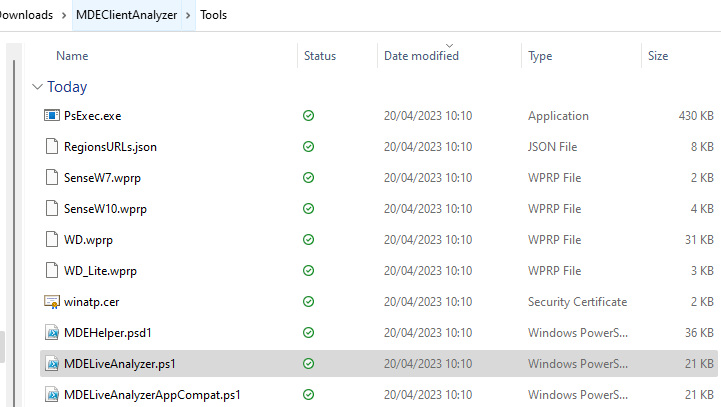Image resolution: width=721 pixels, height=407 pixels.
Task: Click the SenseW7.wprp file icon
Action: [52, 178]
